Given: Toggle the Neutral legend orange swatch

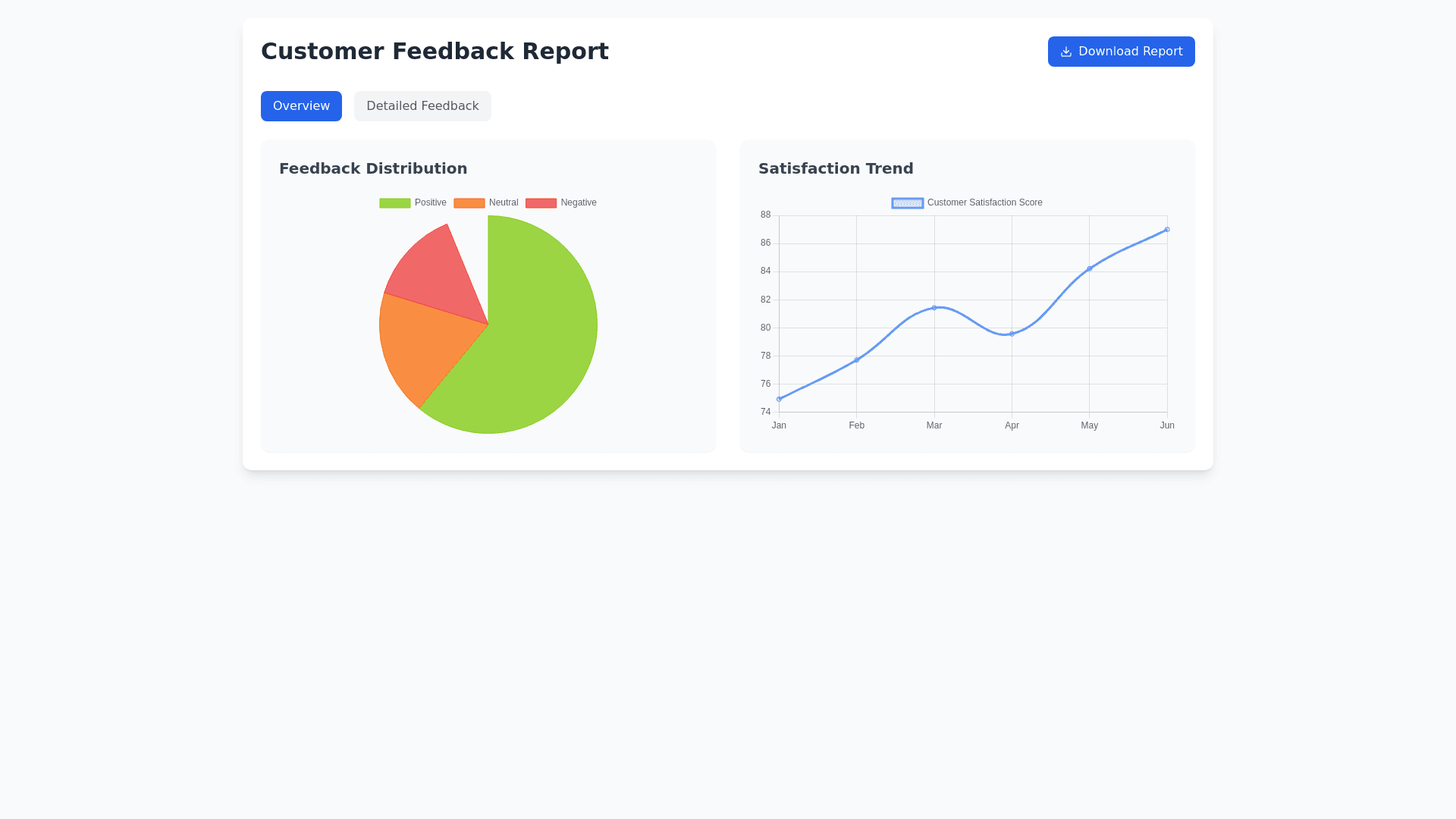Looking at the screenshot, I should pyautogui.click(x=469, y=203).
